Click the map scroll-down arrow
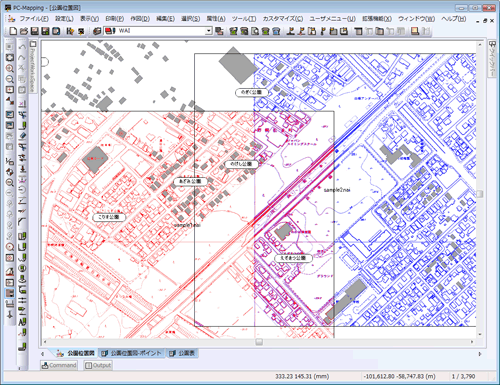Image resolution: width=500 pixels, height=385 pixels. click(x=480, y=334)
